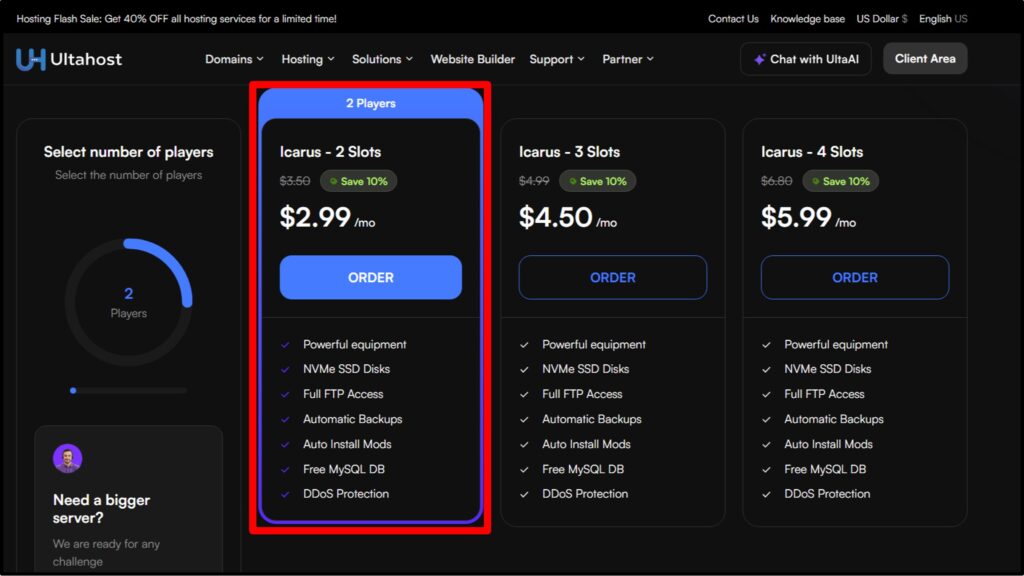This screenshot has height=576, width=1024.
Task: Expand the Solutions navigation dropdown
Action: coord(382,59)
